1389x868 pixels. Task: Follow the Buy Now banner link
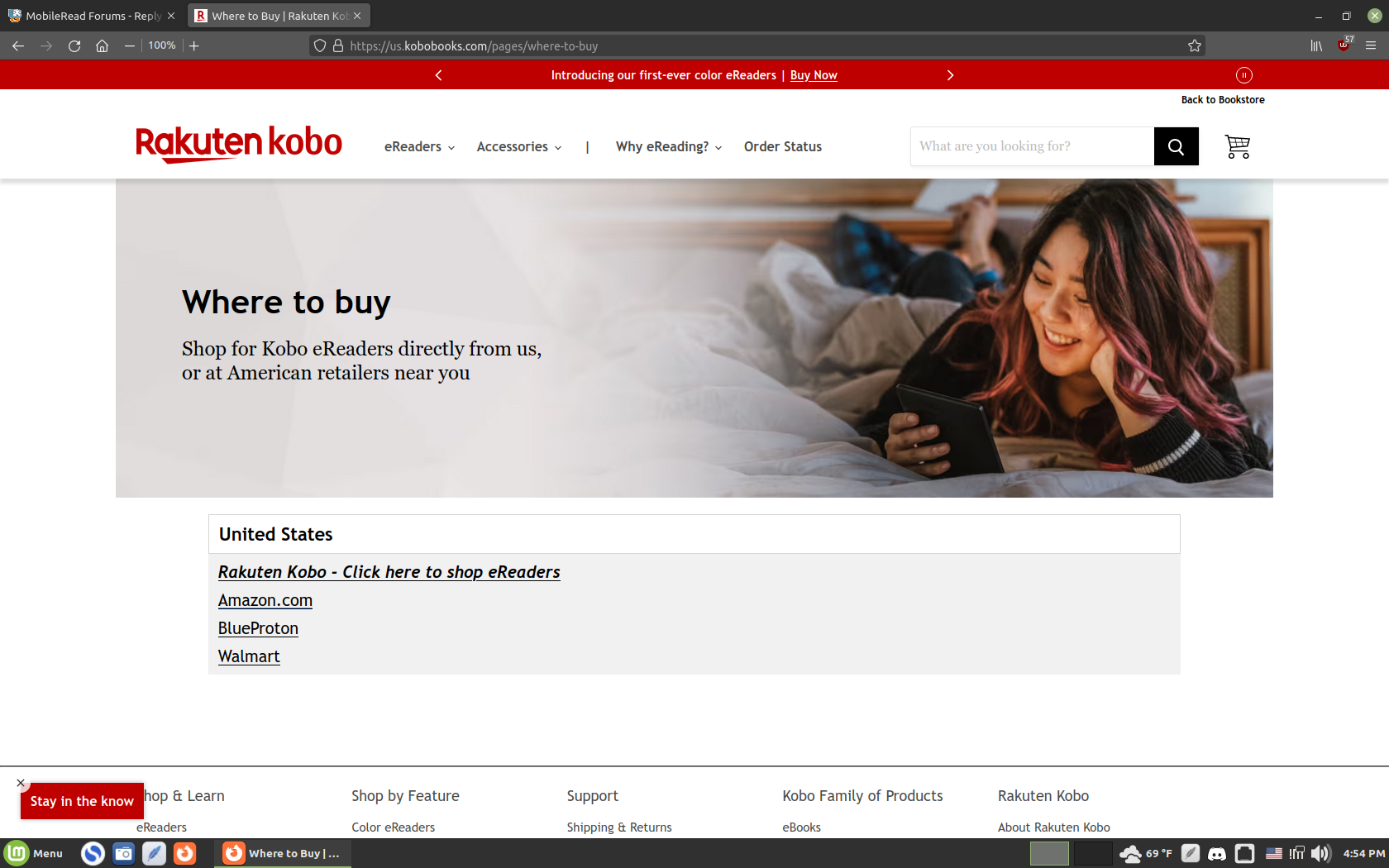(814, 75)
